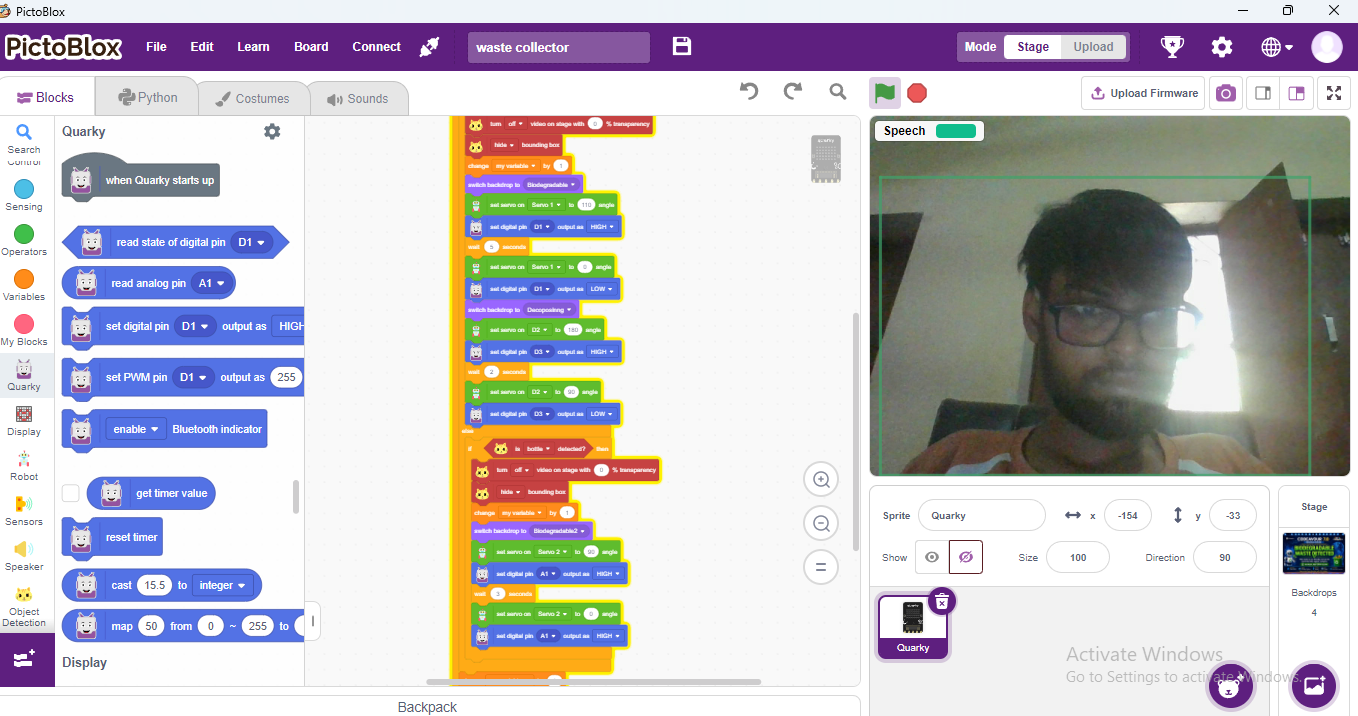This screenshot has width=1358, height=716.
Task: Delete the Quarky sprite
Action: coord(942,600)
